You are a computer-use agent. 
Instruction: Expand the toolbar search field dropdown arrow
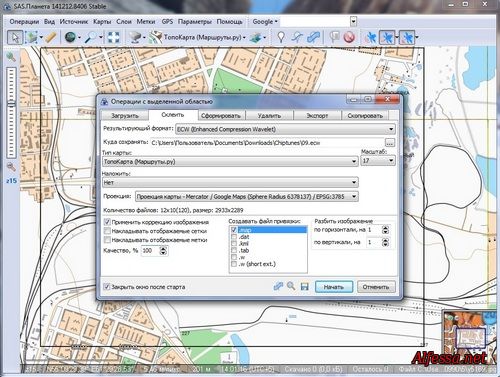(x=353, y=22)
